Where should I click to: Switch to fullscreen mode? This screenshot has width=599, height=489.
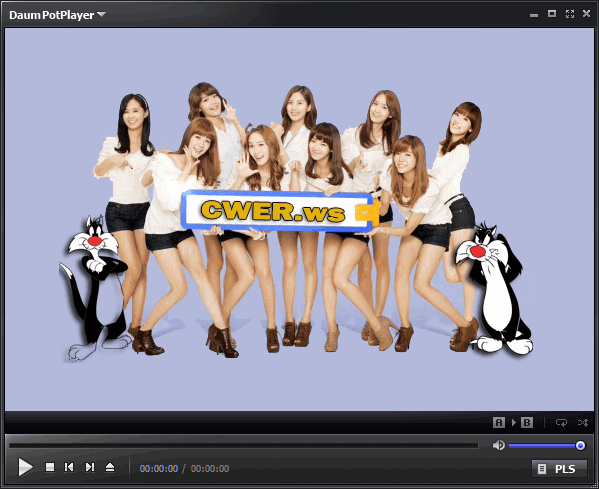570,14
